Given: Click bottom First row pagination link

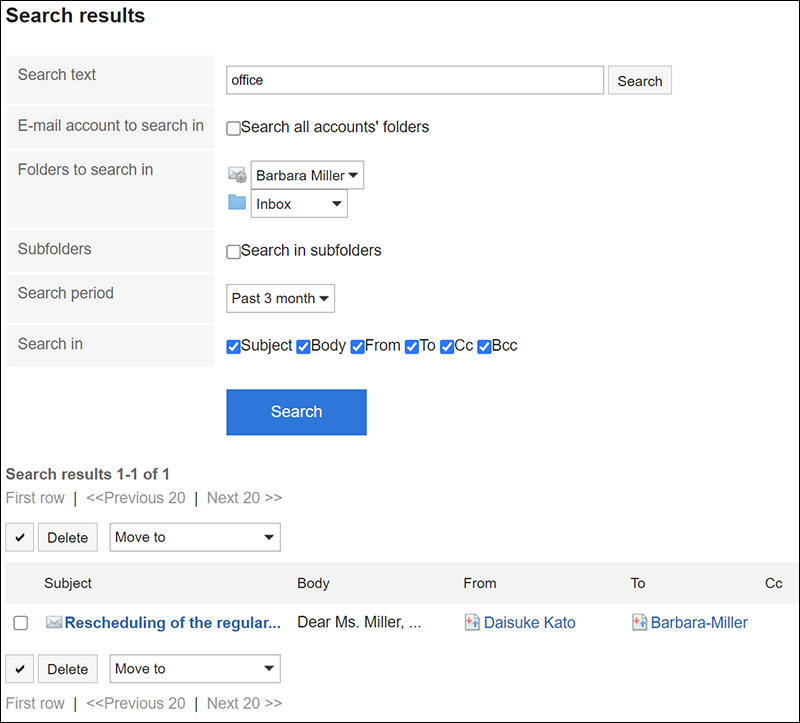Looking at the screenshot, I should point(35,703).
